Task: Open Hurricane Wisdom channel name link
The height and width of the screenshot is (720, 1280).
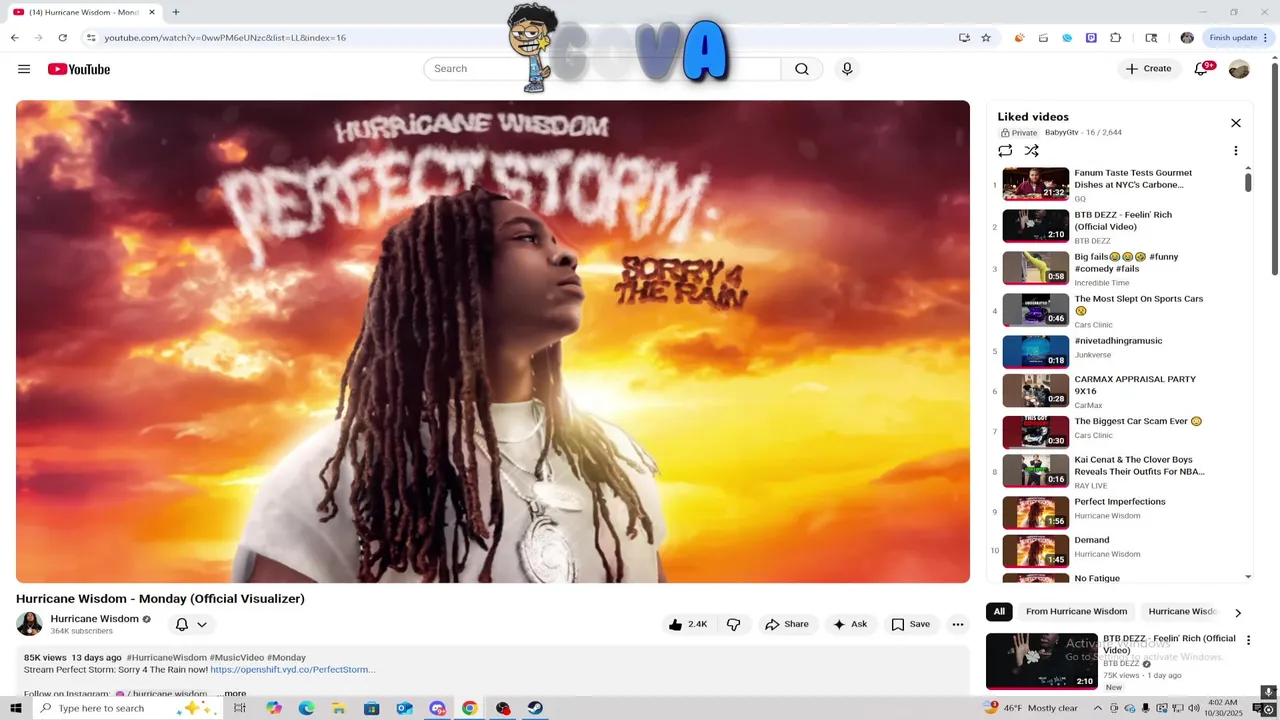Action: (95, 619)
